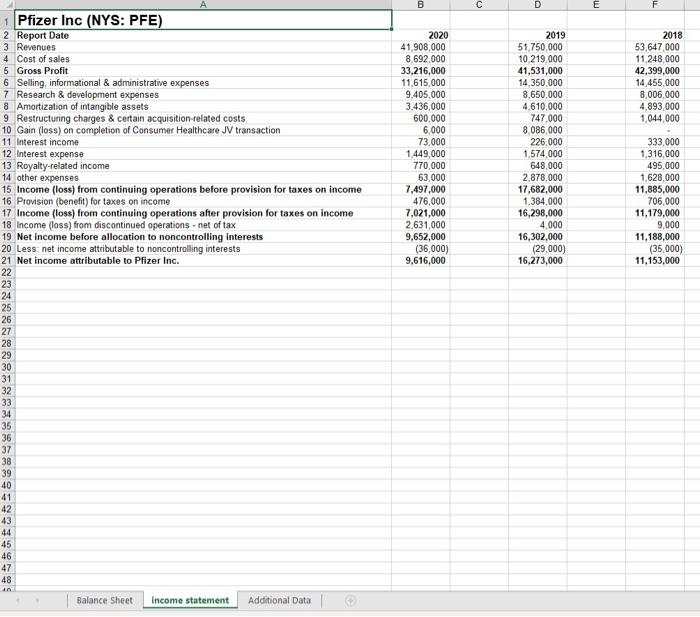This screenshot has width=700, height=617.
Task: Add a new sheet with plus icon
Action: pyautogui.click(x=350, y=601)
